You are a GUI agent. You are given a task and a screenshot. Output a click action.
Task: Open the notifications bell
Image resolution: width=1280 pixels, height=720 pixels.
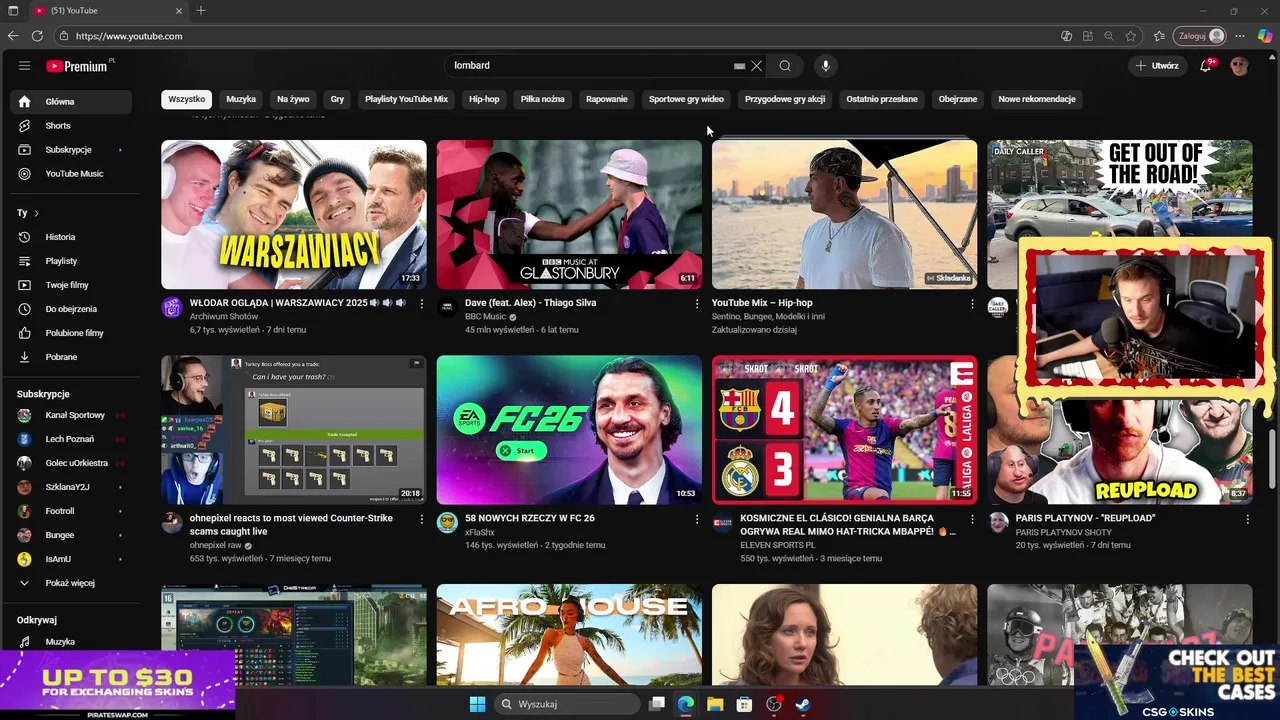[x=1206, y=66]
